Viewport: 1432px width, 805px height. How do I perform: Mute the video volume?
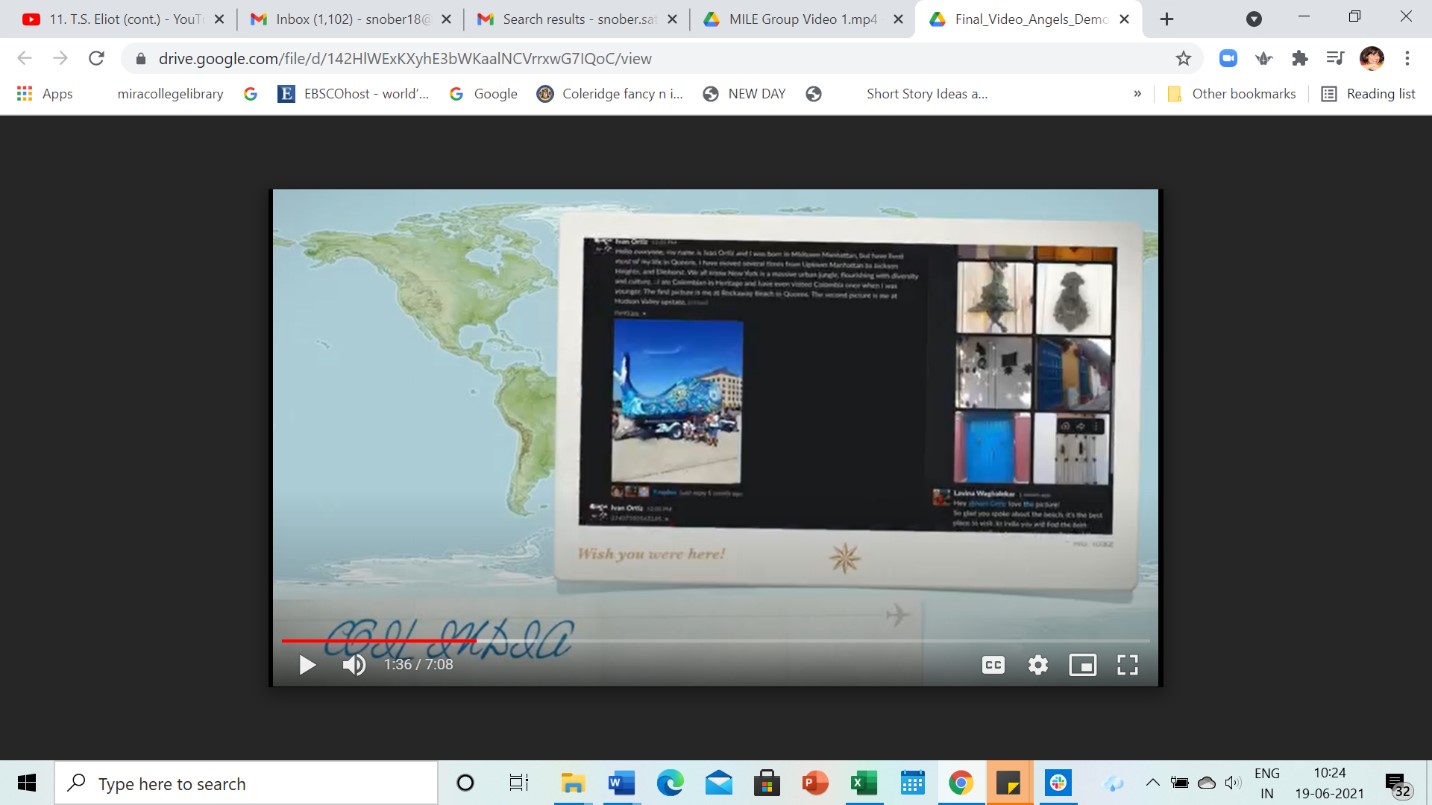click(354, 665)
